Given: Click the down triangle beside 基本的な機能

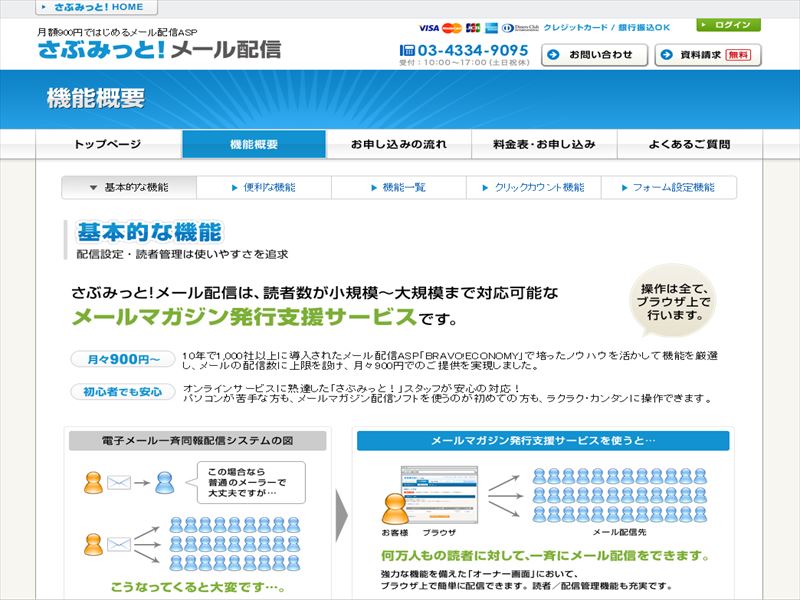Looking at the screenshot, I should (x=93, y=188).
